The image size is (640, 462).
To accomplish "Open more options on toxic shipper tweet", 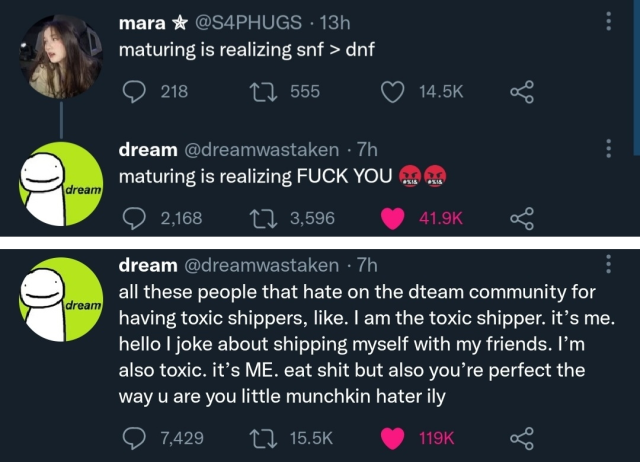I will pos(610,264).
